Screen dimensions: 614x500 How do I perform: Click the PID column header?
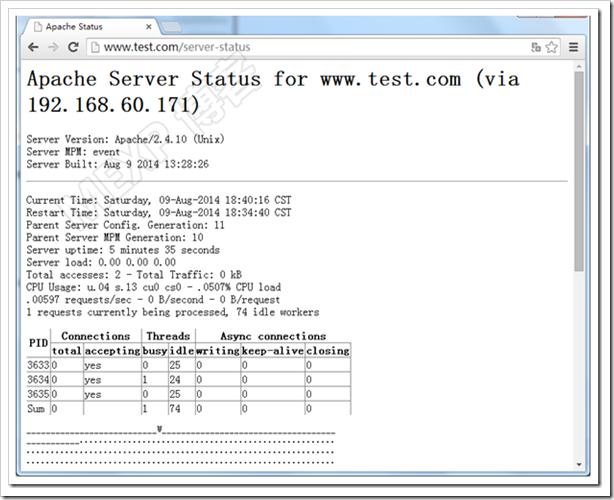38,343
